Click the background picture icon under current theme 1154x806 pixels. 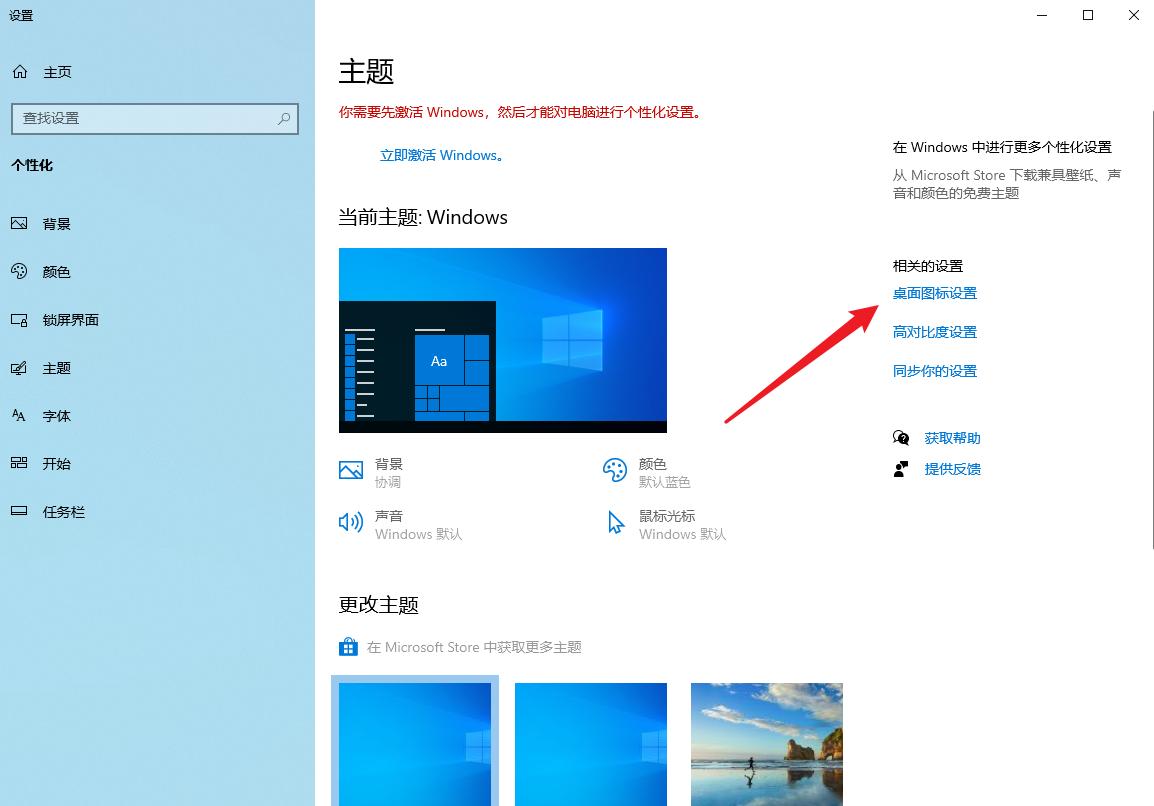click(x=351, y=470)
